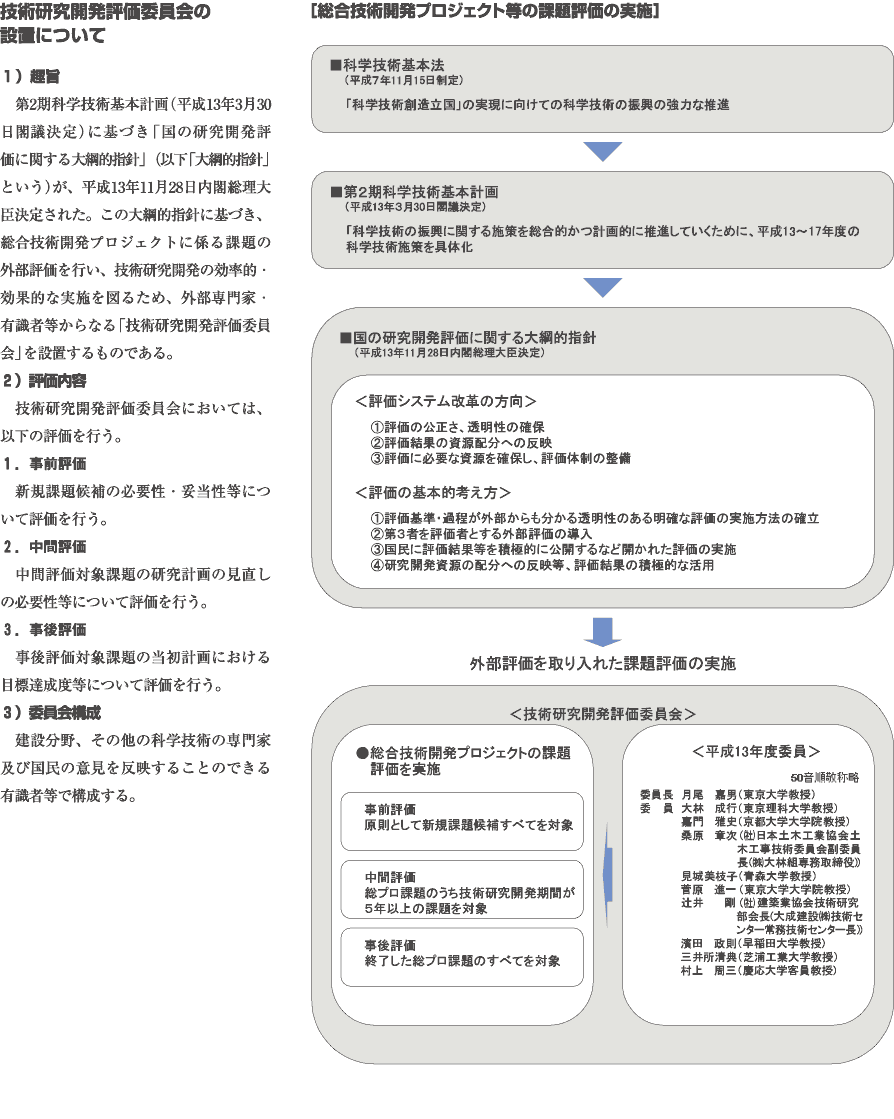Select chairman "月尾 嘉男(東京大学教授)"
Screen dimensions: 894x1119
[748, 794]
